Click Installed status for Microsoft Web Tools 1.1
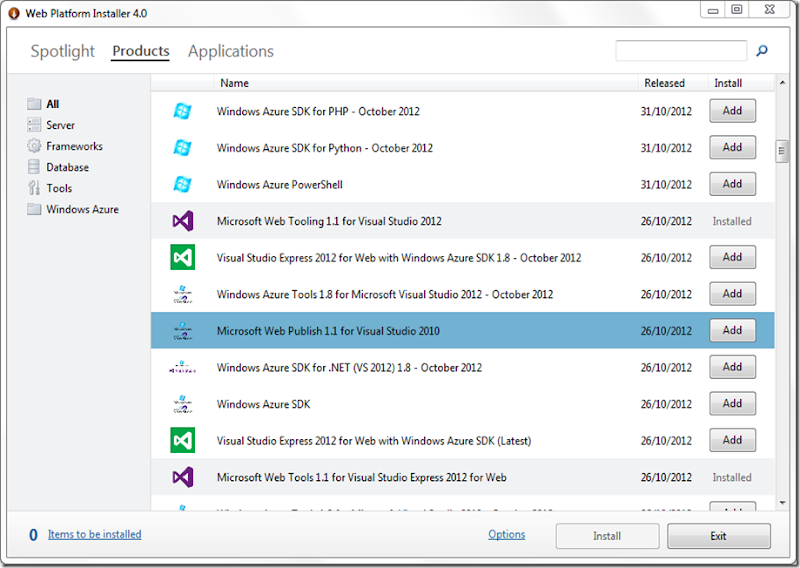The height and width of the screenshot is (568, 800). coord(732,478)
